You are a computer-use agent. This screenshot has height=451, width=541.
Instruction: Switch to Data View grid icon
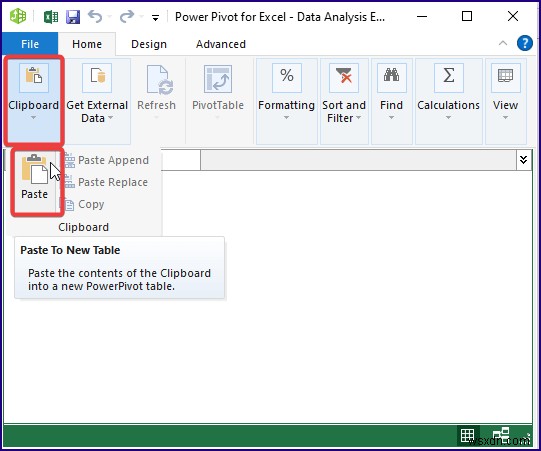click(468, 436)
